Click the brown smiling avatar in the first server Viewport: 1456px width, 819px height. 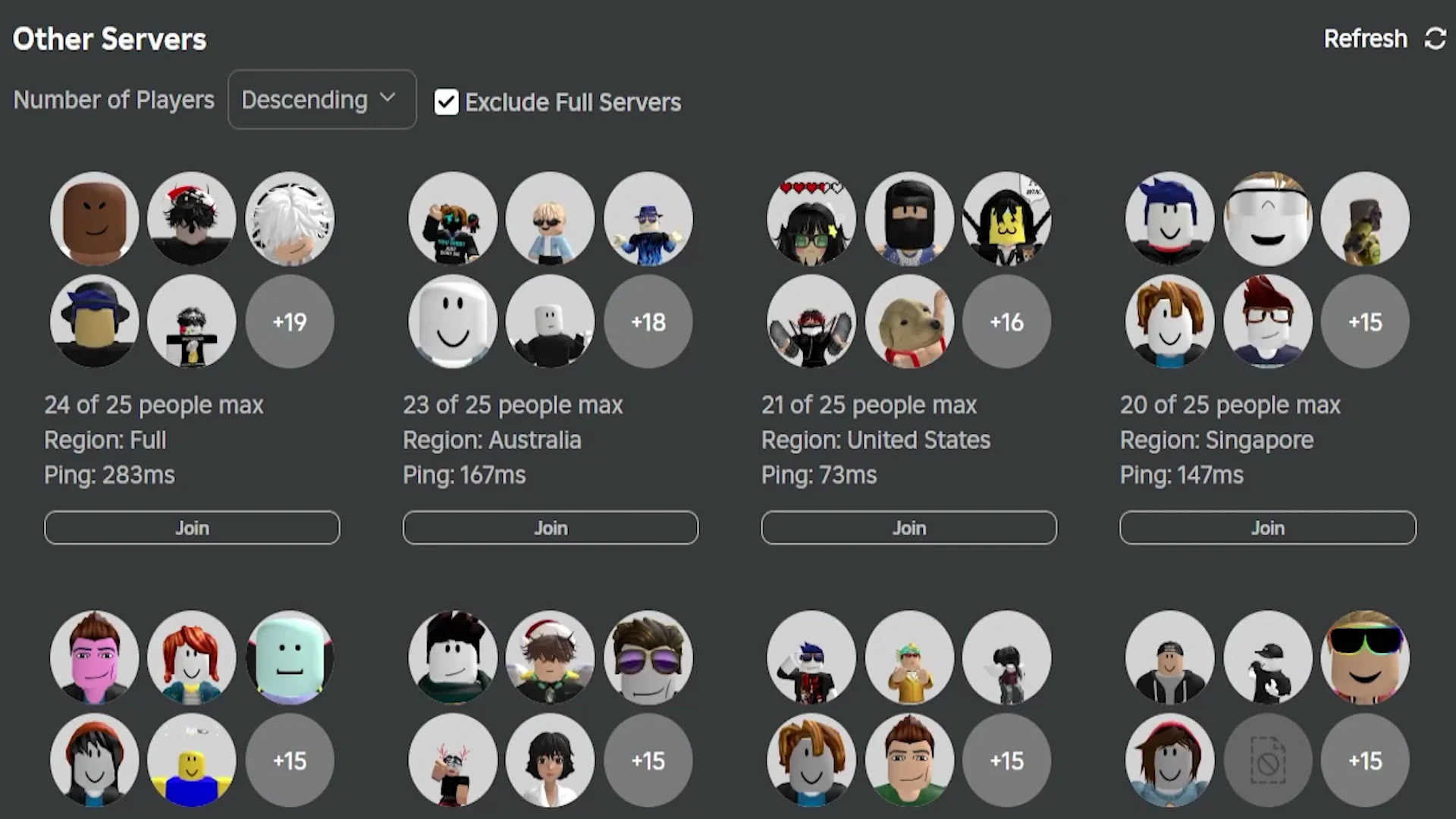point(94,219)
